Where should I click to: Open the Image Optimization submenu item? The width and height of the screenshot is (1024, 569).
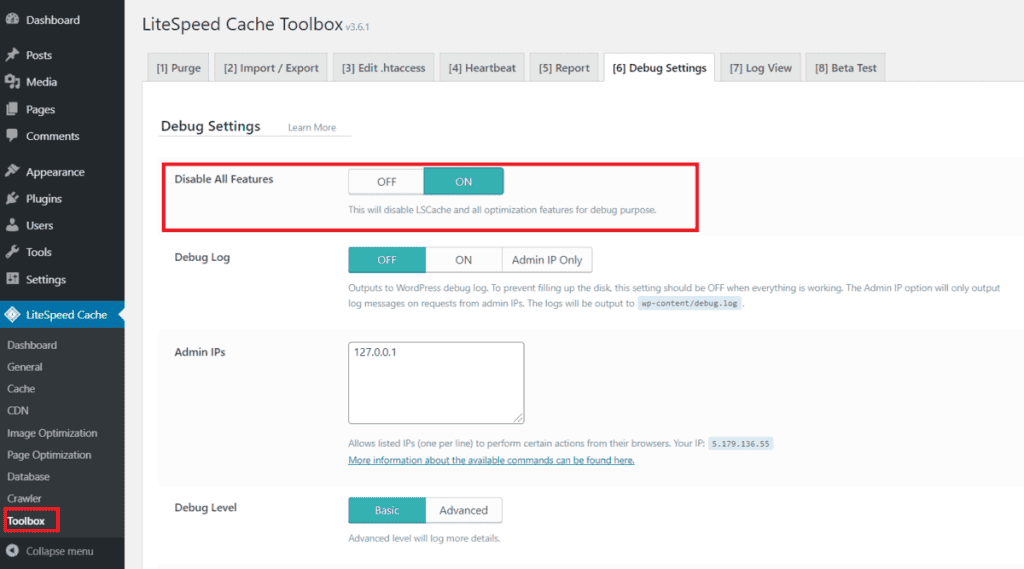[52, 433]
